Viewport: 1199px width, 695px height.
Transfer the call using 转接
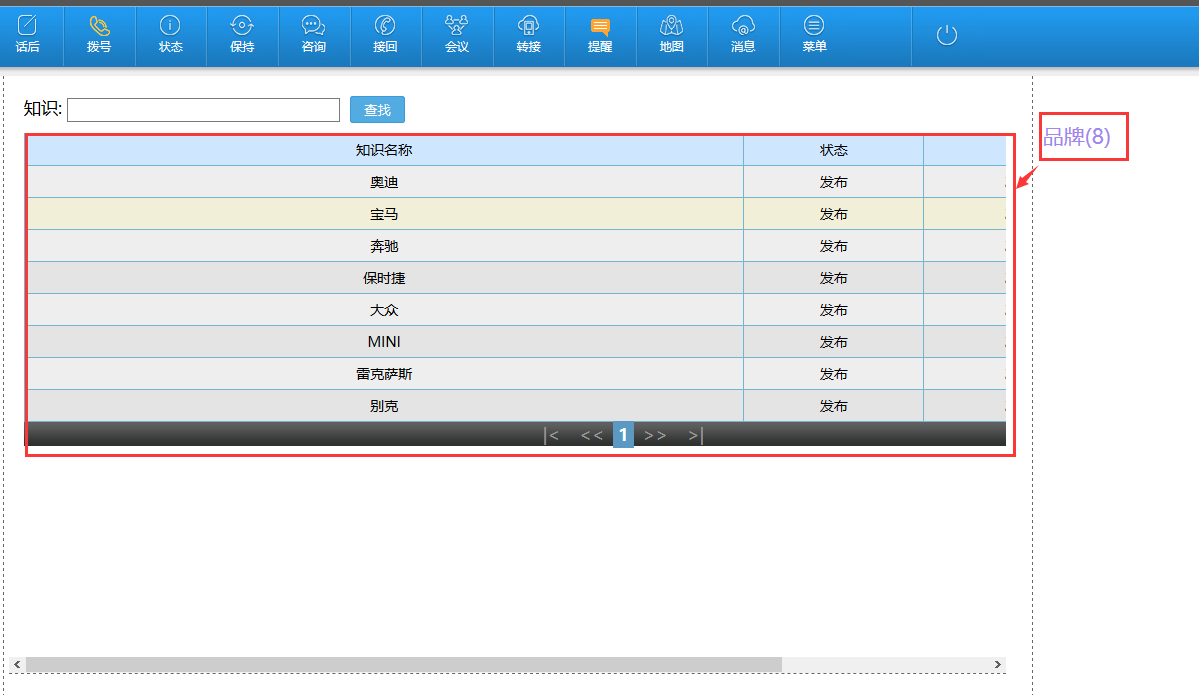[x=529, y=35]
